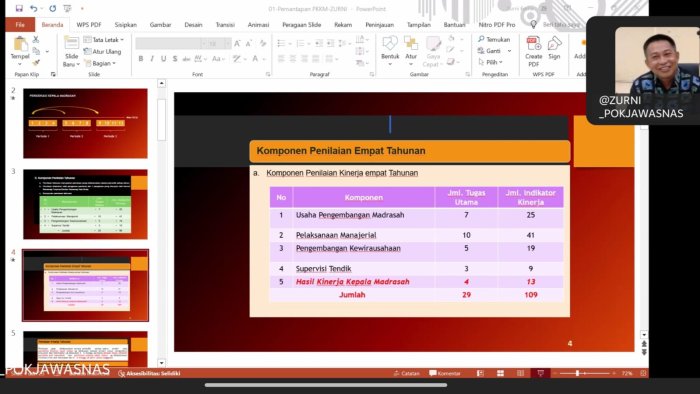Click the Bentuk shapes icon
Image resolution: width=700 pixels, height=394 pixels.
click(x=390, y=44)
